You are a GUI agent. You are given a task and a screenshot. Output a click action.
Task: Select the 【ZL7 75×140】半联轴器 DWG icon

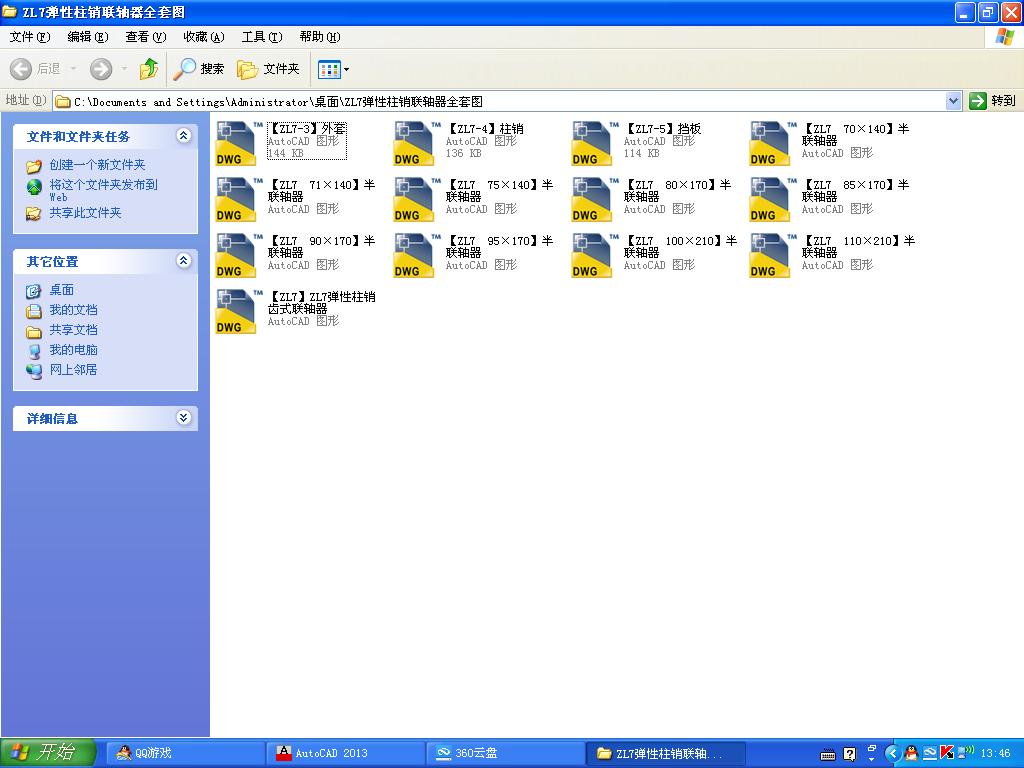[414, 200]
